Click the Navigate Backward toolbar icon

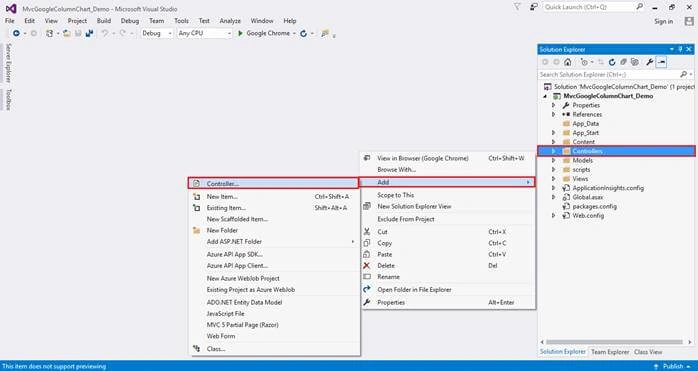(x=16, y=33)
